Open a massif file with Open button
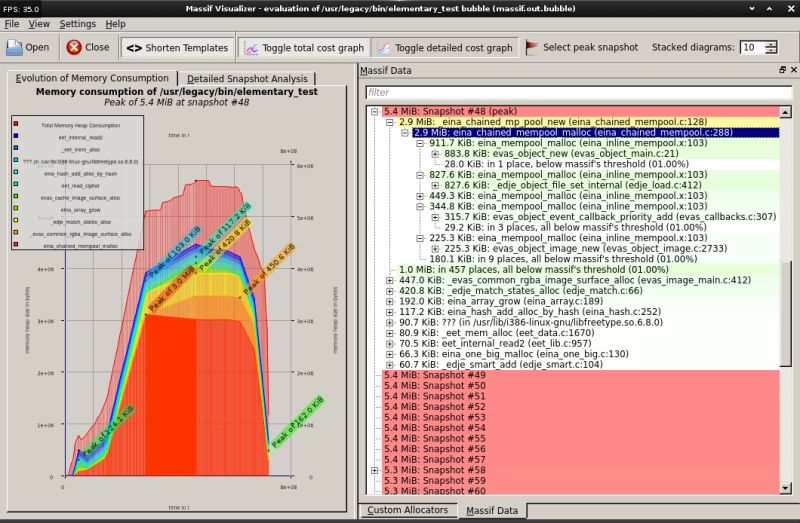This screenshot has height=523, width=800. tap(28, 47)
